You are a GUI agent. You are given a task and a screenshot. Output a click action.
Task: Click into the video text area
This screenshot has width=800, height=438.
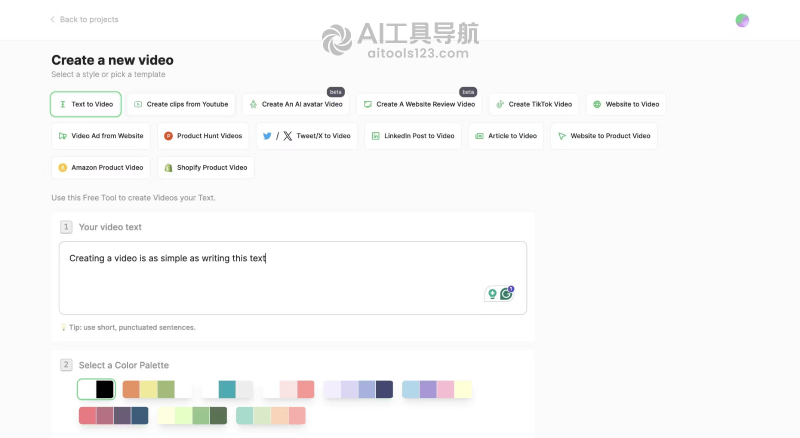[293, 278]
